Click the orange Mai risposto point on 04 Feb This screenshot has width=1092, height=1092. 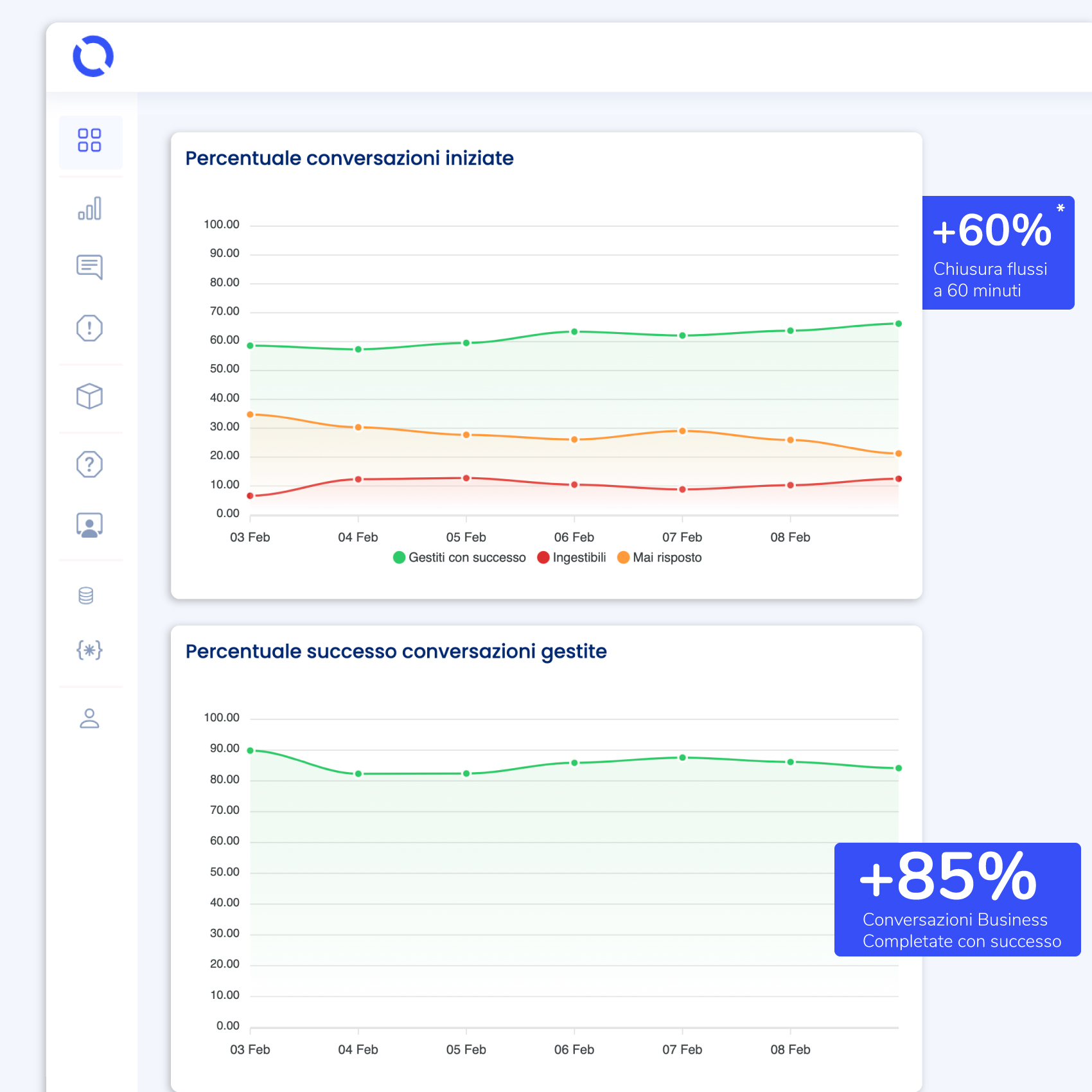358,427
